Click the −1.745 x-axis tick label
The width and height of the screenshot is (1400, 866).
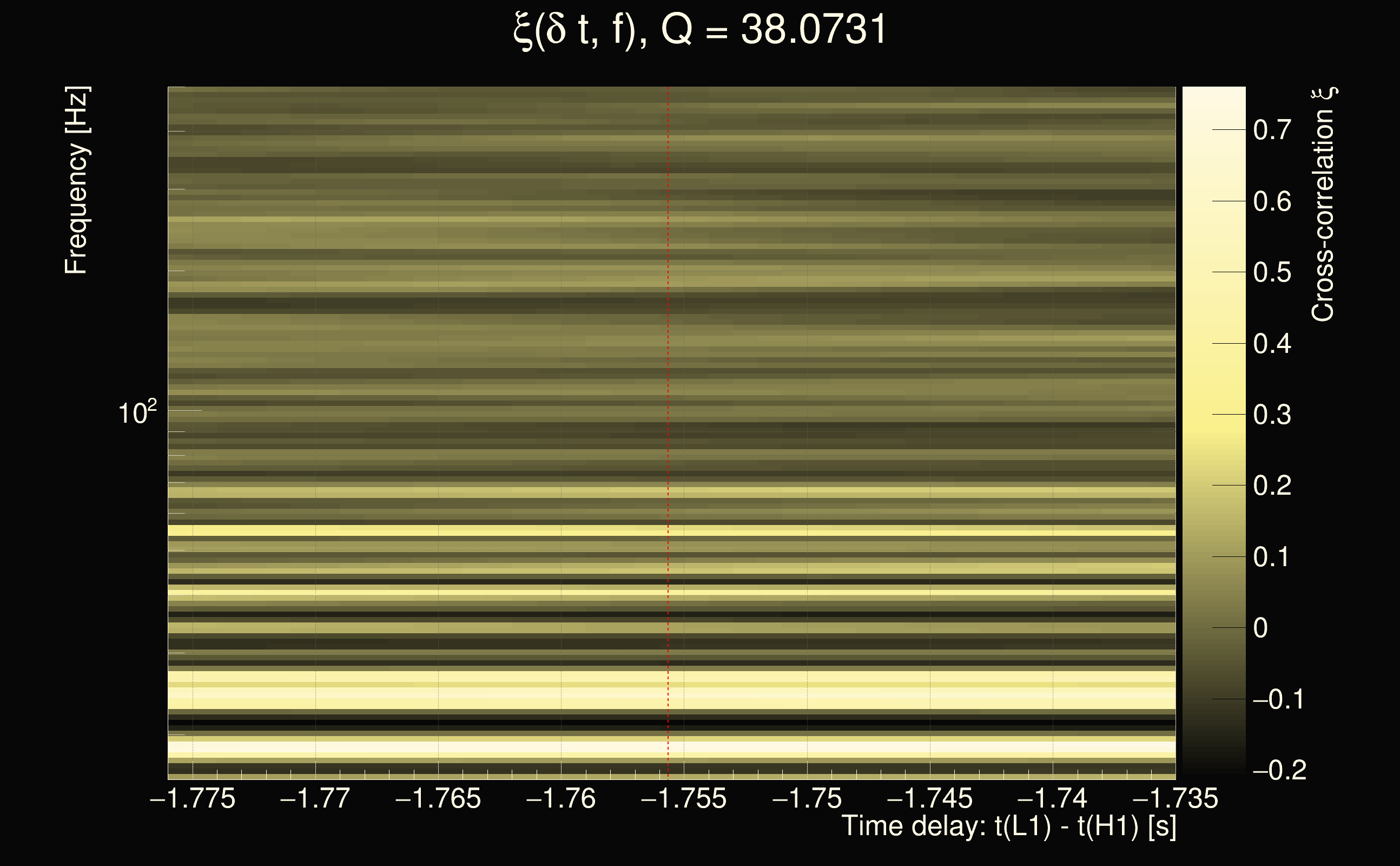click(929, 798)
